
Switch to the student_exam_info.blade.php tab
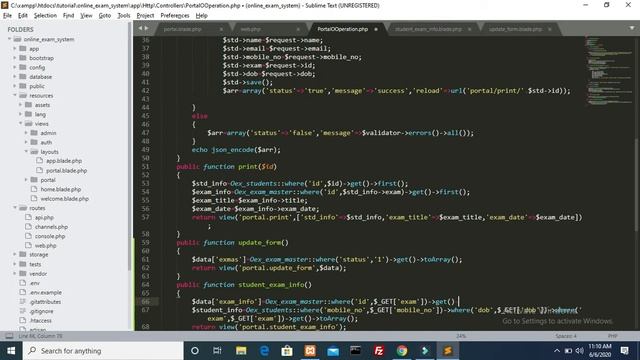click(428, 29)
